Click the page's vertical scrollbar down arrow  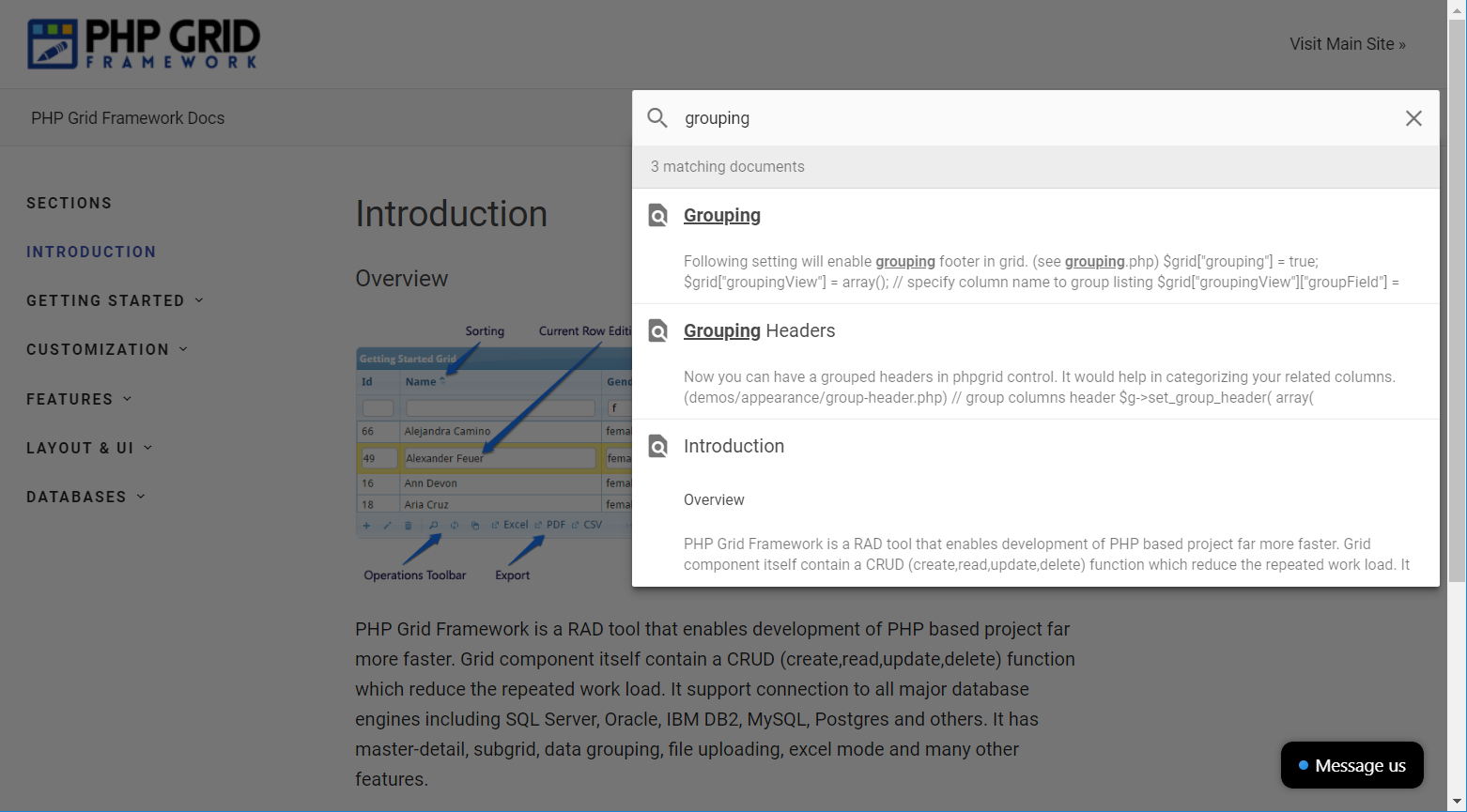click(1457, 802)
